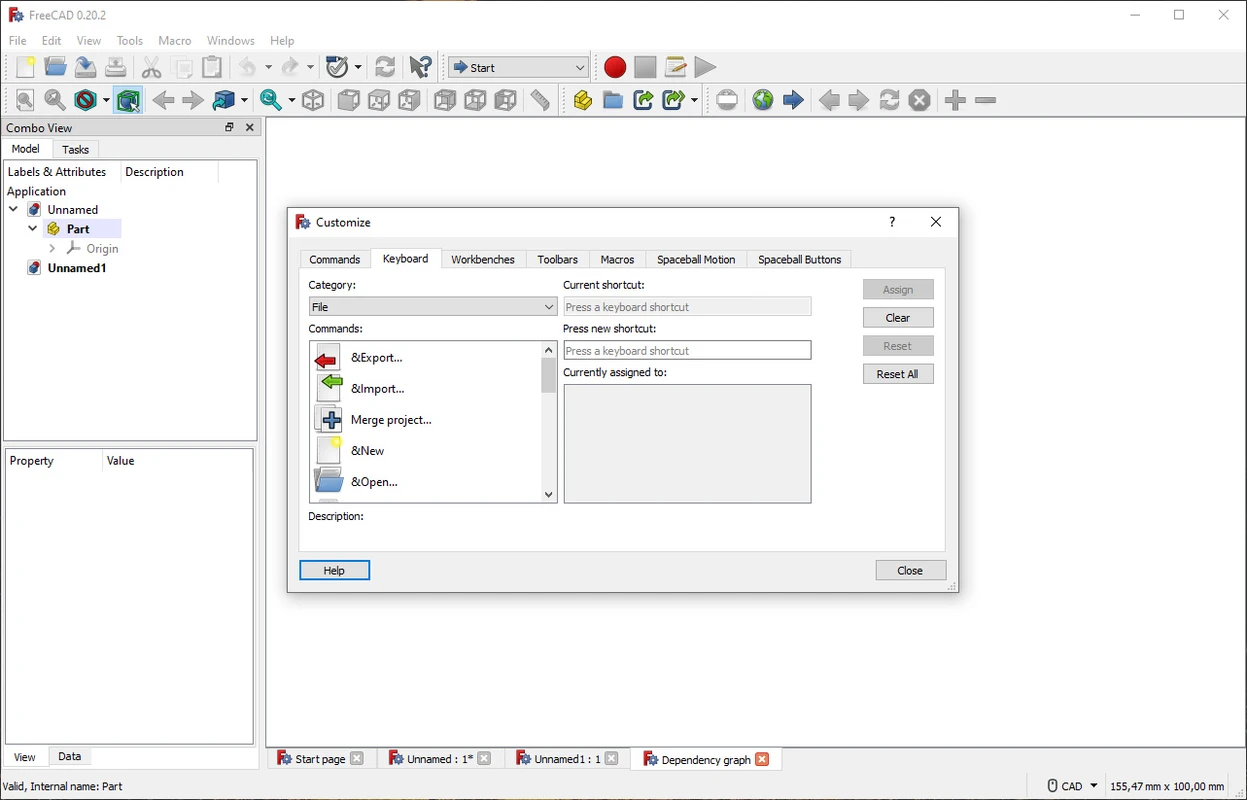Set the Right view cube icon
1247x800 pixels.
click(409, 100)
